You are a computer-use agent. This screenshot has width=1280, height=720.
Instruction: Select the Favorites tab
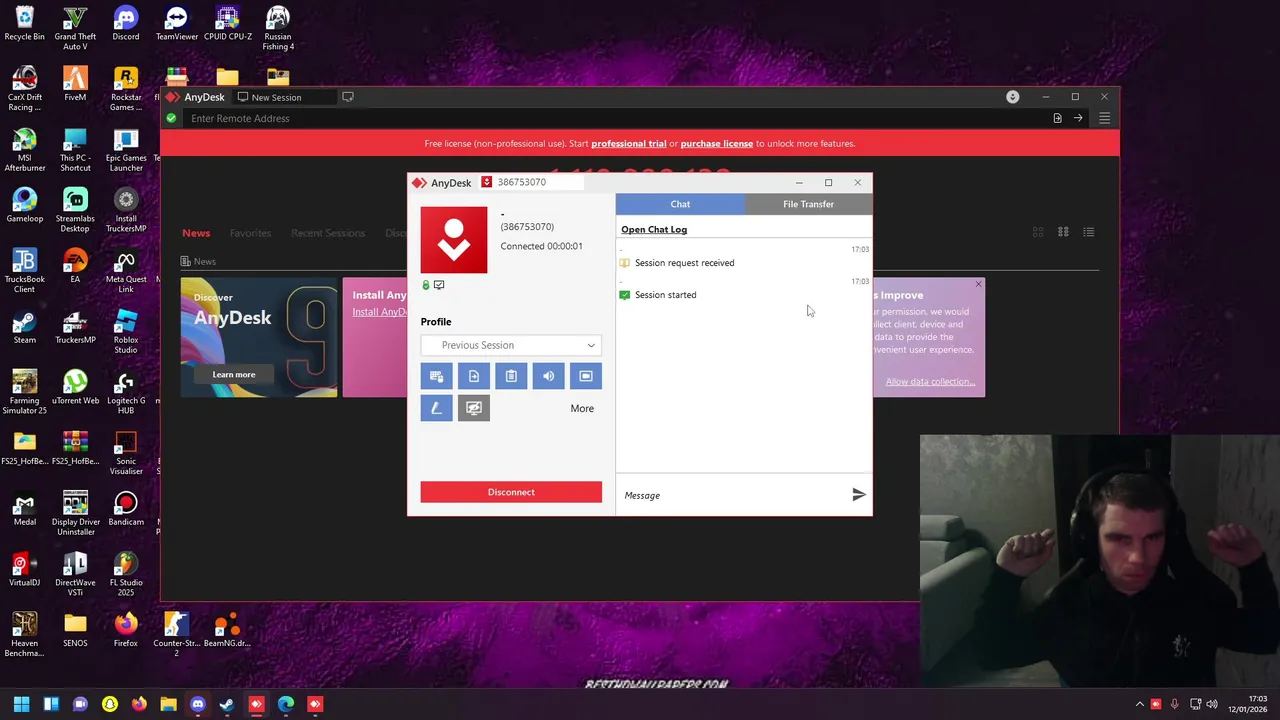coord(250,233)
